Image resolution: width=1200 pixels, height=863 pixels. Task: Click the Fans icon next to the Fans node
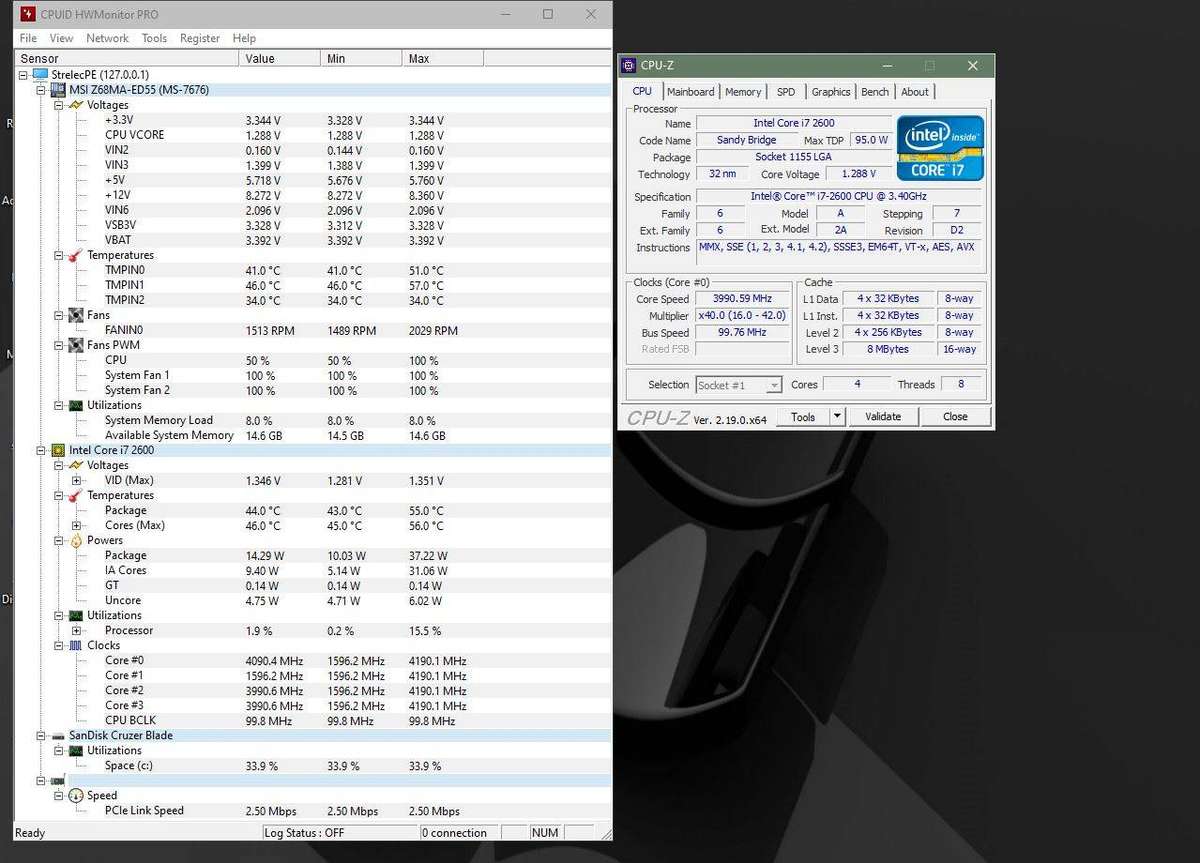[76, 315]
